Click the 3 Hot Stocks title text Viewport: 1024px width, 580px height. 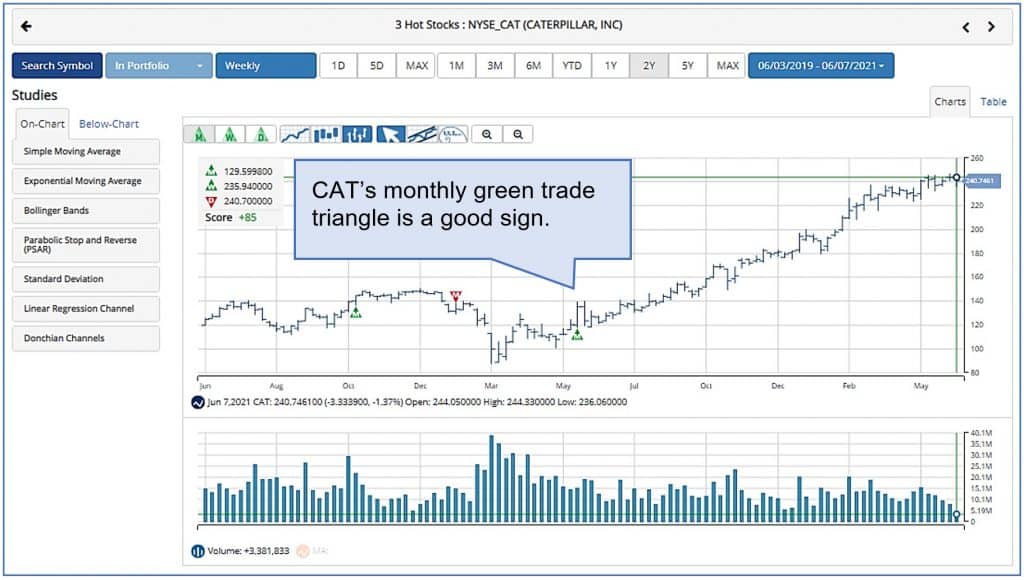508,25
